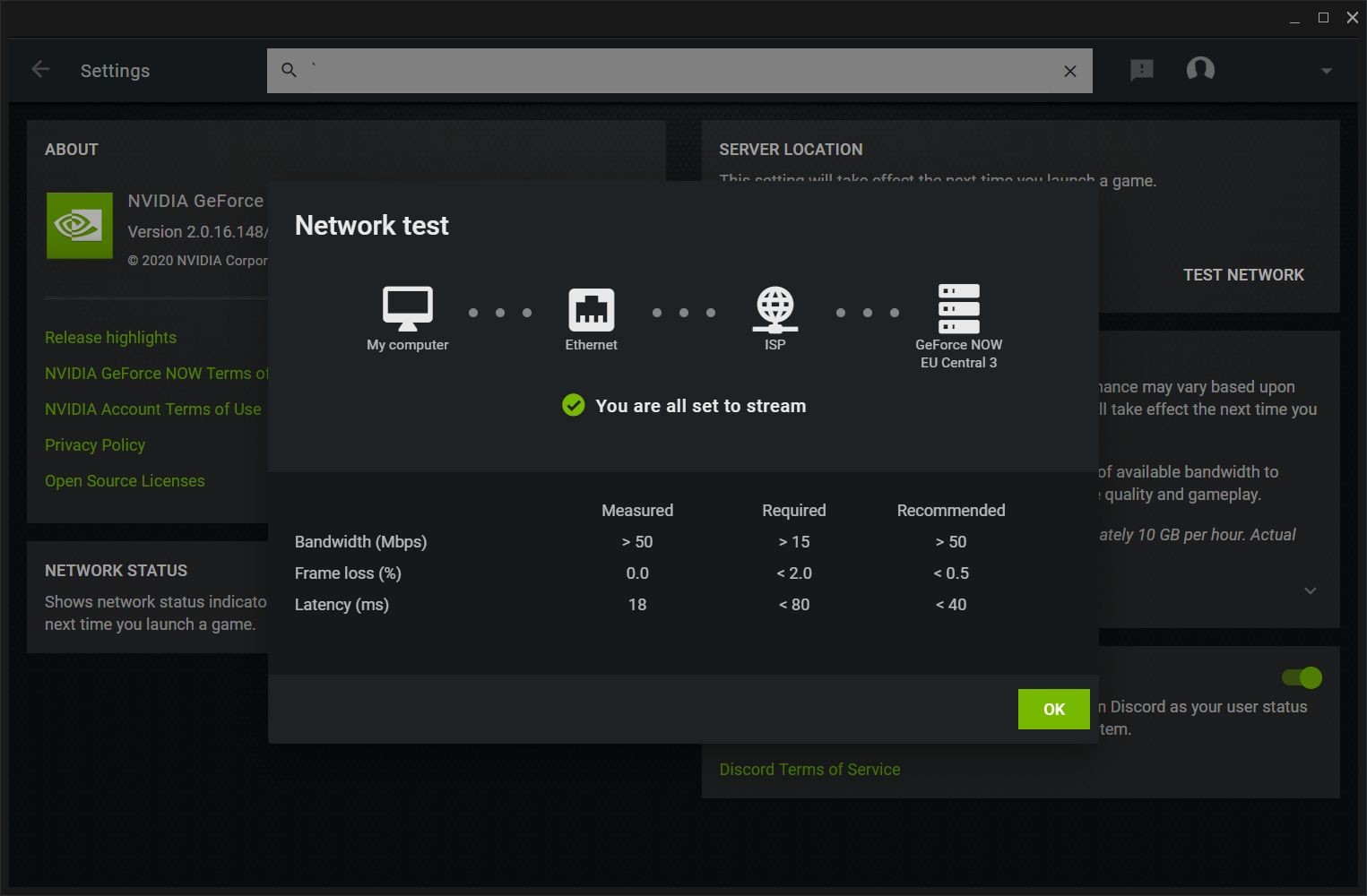
Task: Click the green checkmark status icon
Action: click(x=573, y=406)
